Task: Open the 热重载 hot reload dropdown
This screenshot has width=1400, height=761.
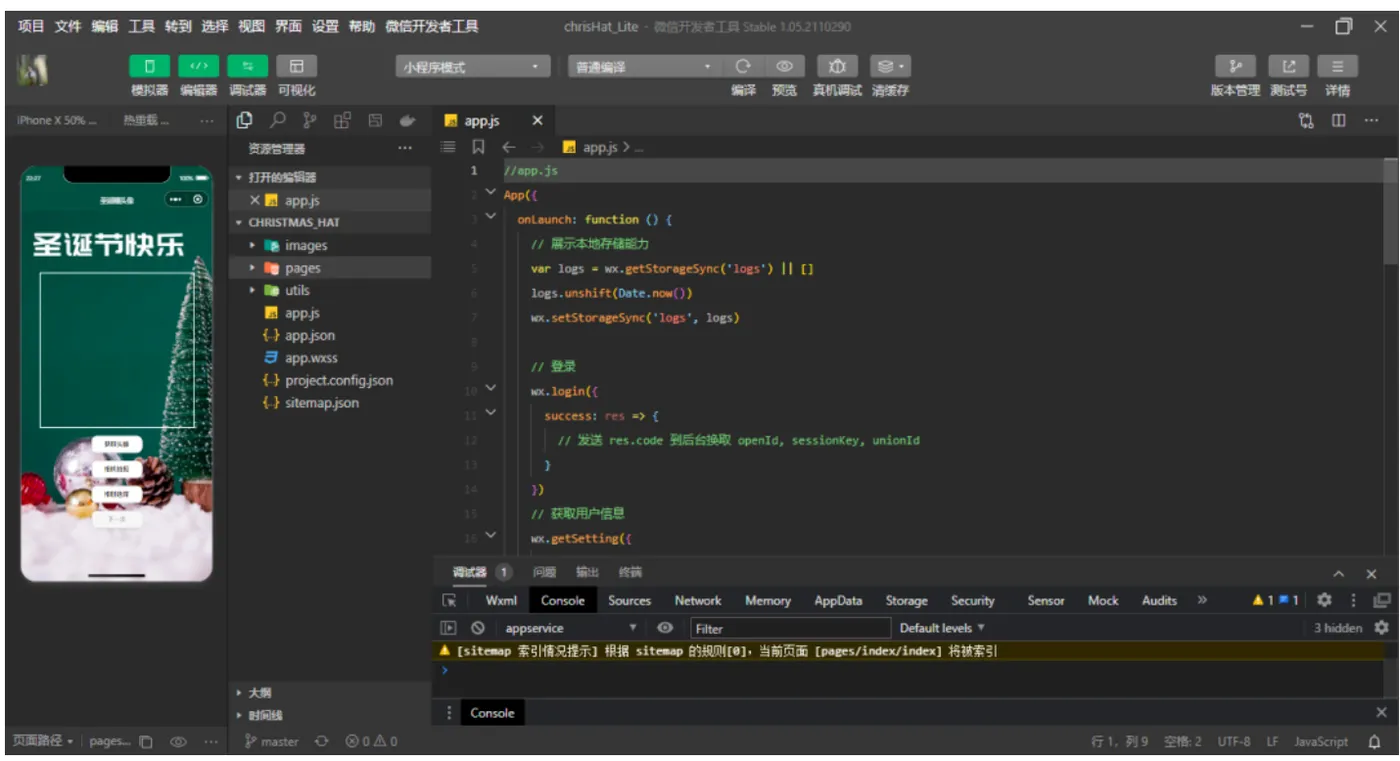Action: coord(146,120)
